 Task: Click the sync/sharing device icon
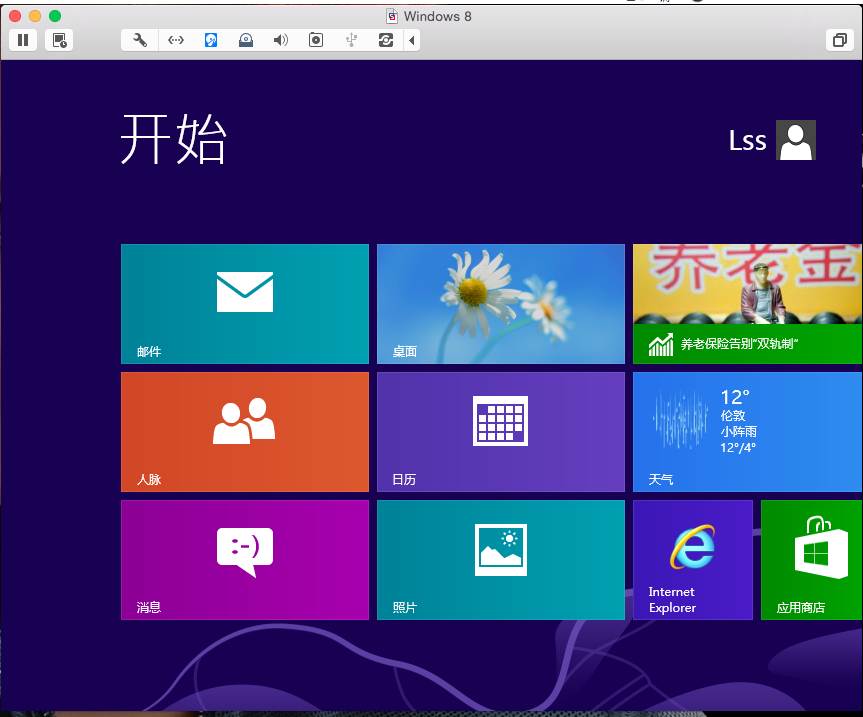tap(386, 40)
